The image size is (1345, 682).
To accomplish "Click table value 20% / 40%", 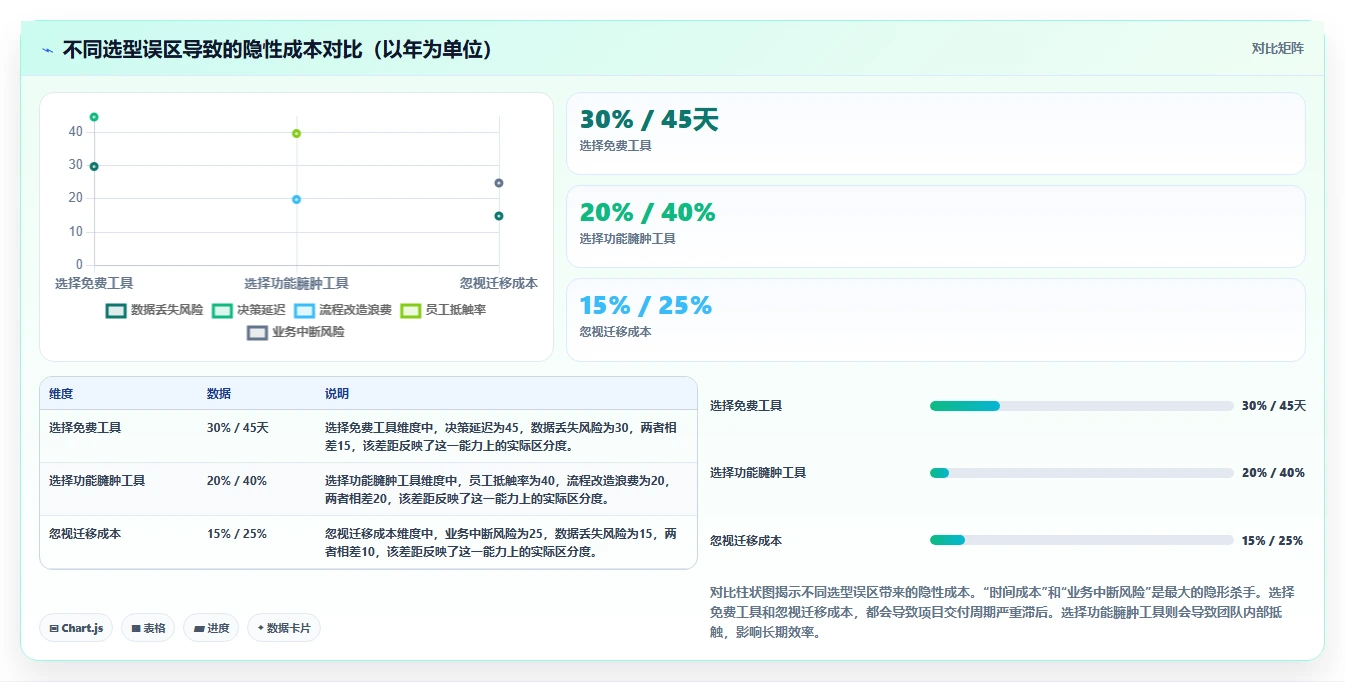I will [237, 480].
